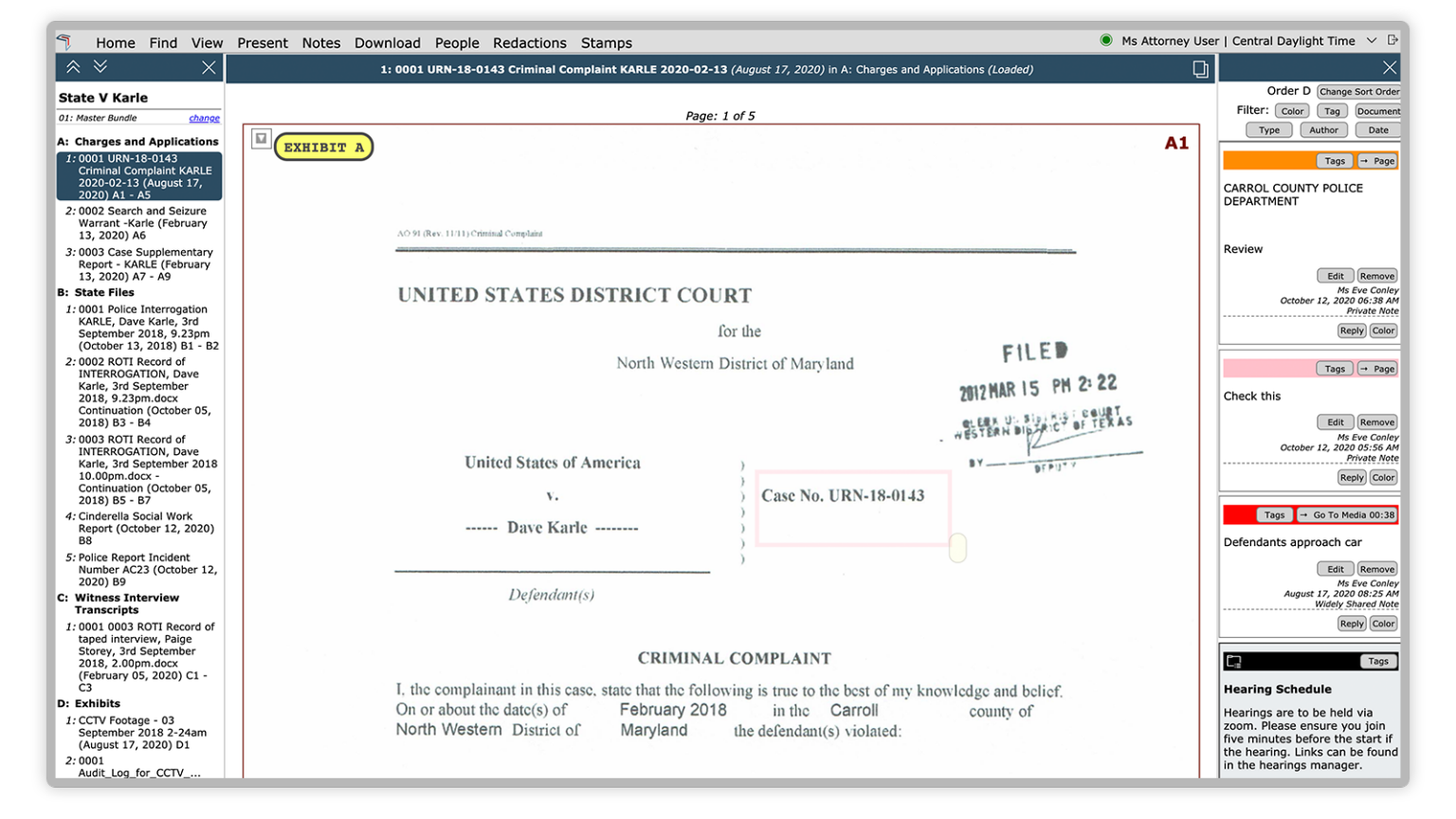
Task: Open the Redactions menu
Action: [529, 43]
